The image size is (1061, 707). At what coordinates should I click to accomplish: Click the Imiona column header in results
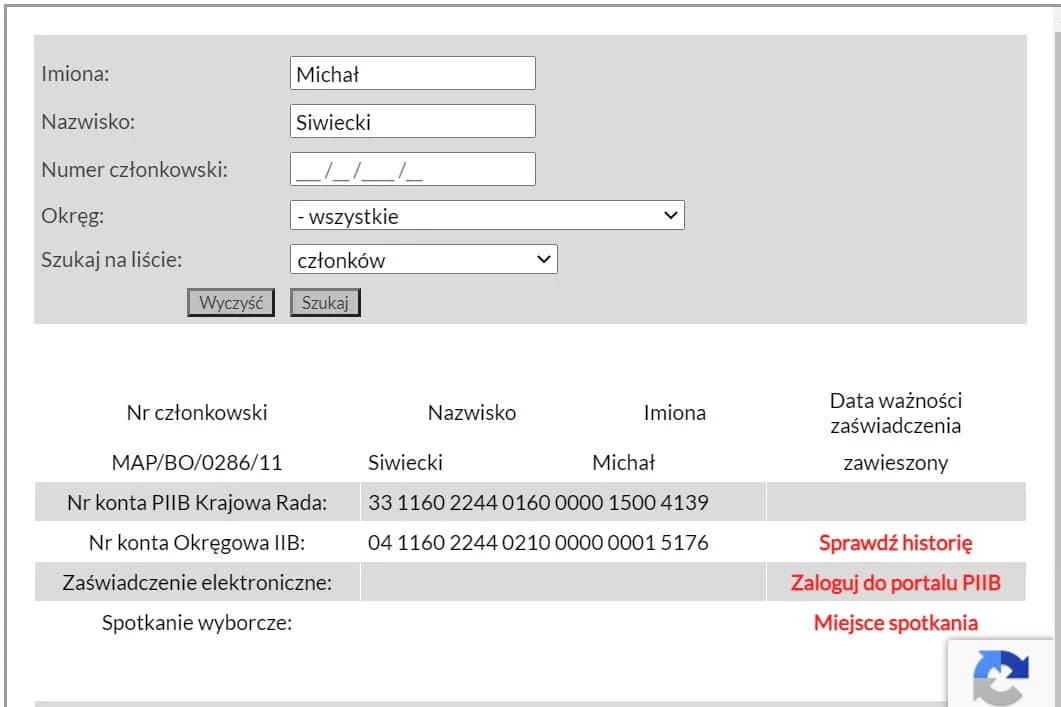pyautogui.click(x=674, y=412)
